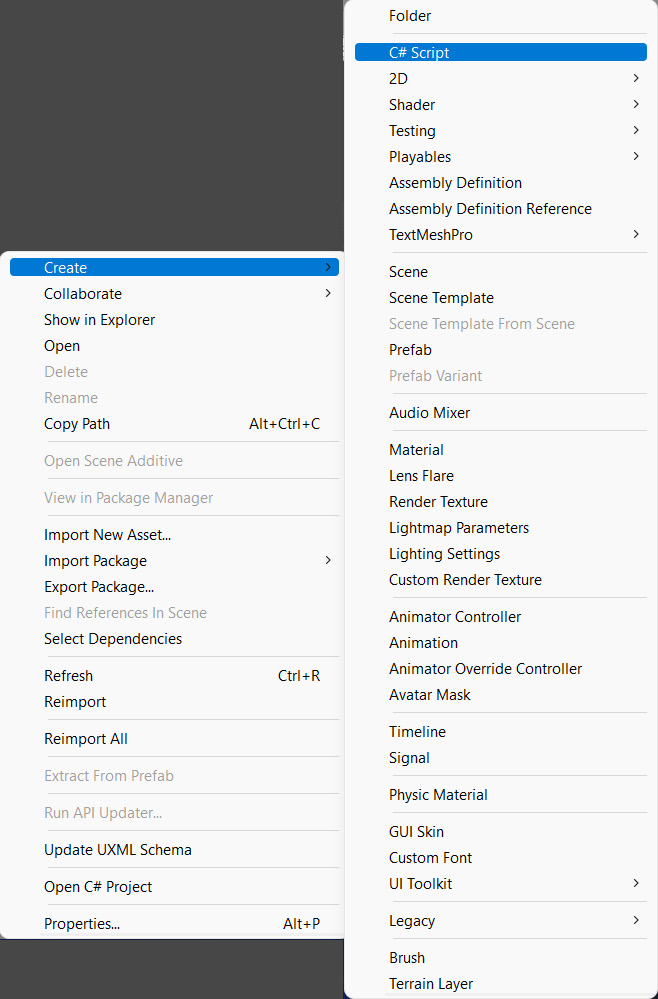Create an Audio Mixer
Image resolution: width=658 pixels, height=999 pixels.
501,412
